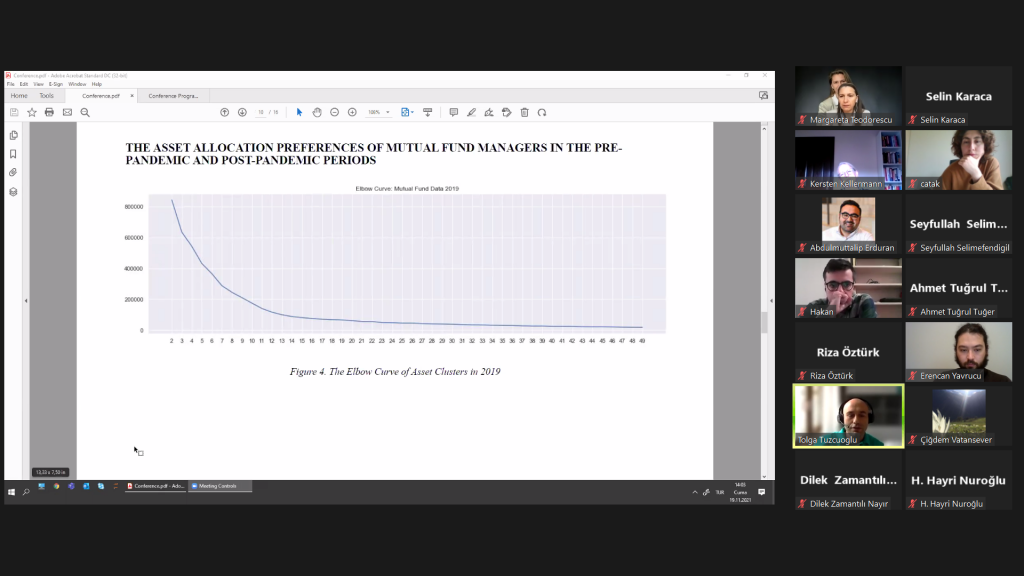Go to previous page with up arrow
1024x576 pixels.
click(x=225, y=112)
